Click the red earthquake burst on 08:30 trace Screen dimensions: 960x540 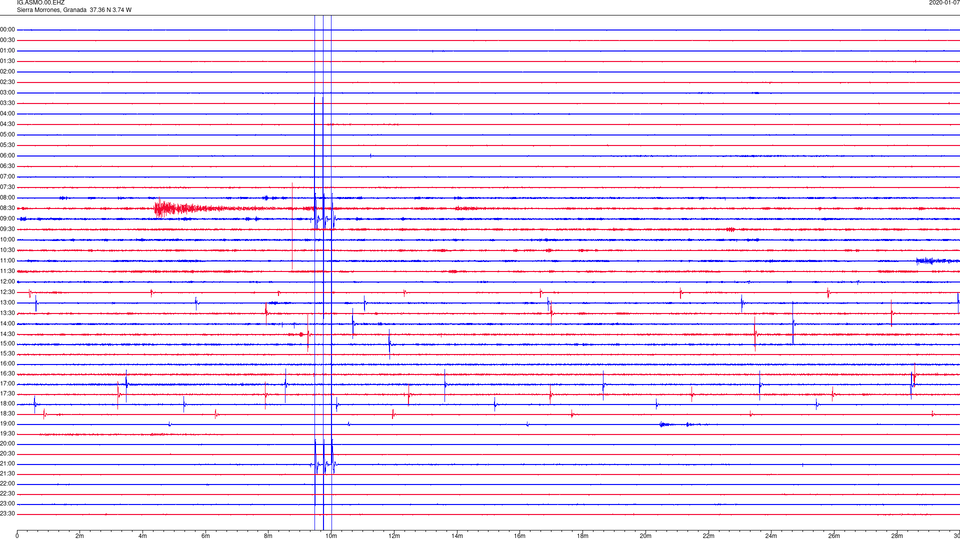[184, 209]
